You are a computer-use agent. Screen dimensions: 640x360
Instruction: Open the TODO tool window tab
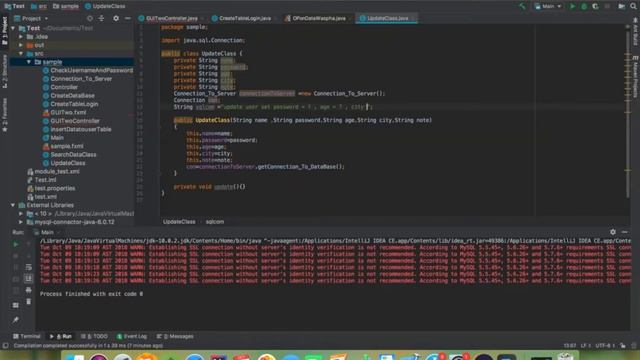tap(94, 336)
